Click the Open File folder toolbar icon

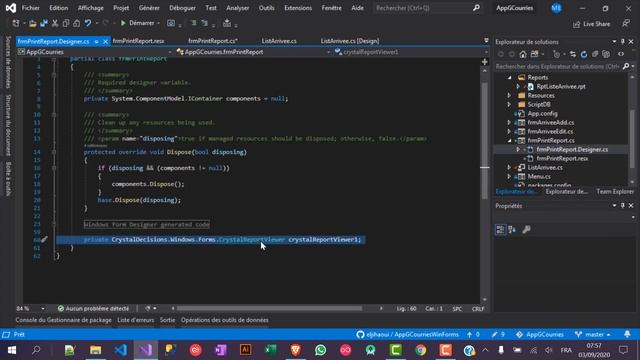coord(33,23)
